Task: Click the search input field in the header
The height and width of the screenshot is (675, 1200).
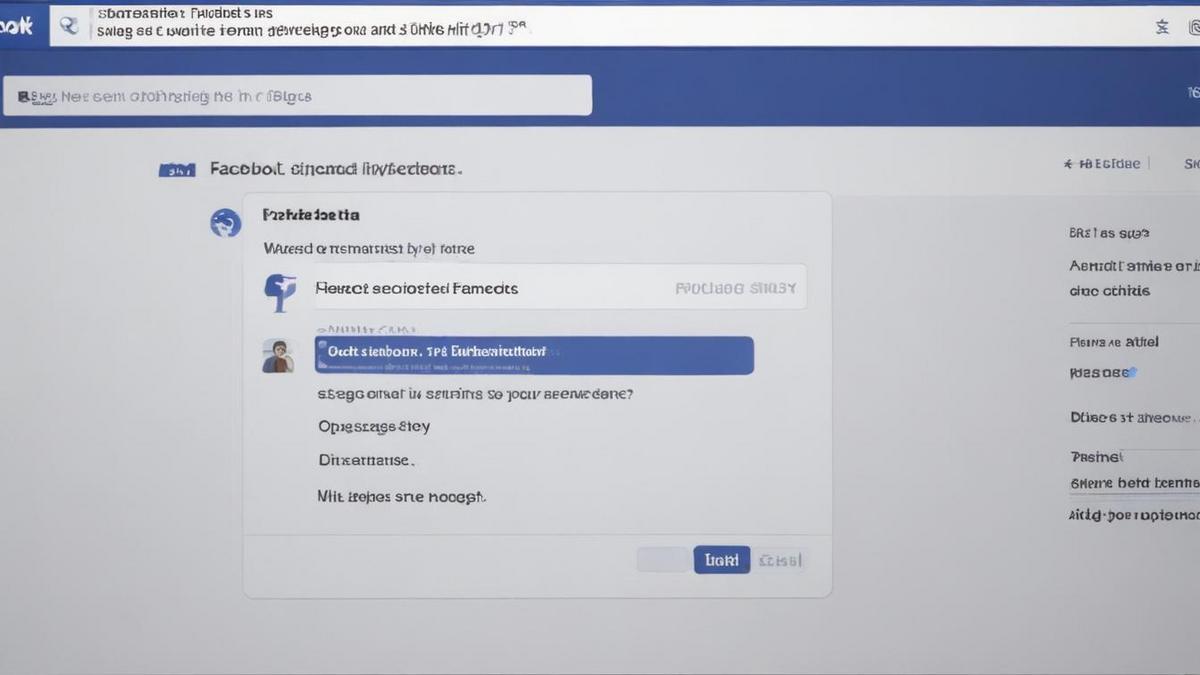Action: tap(298, 94)
